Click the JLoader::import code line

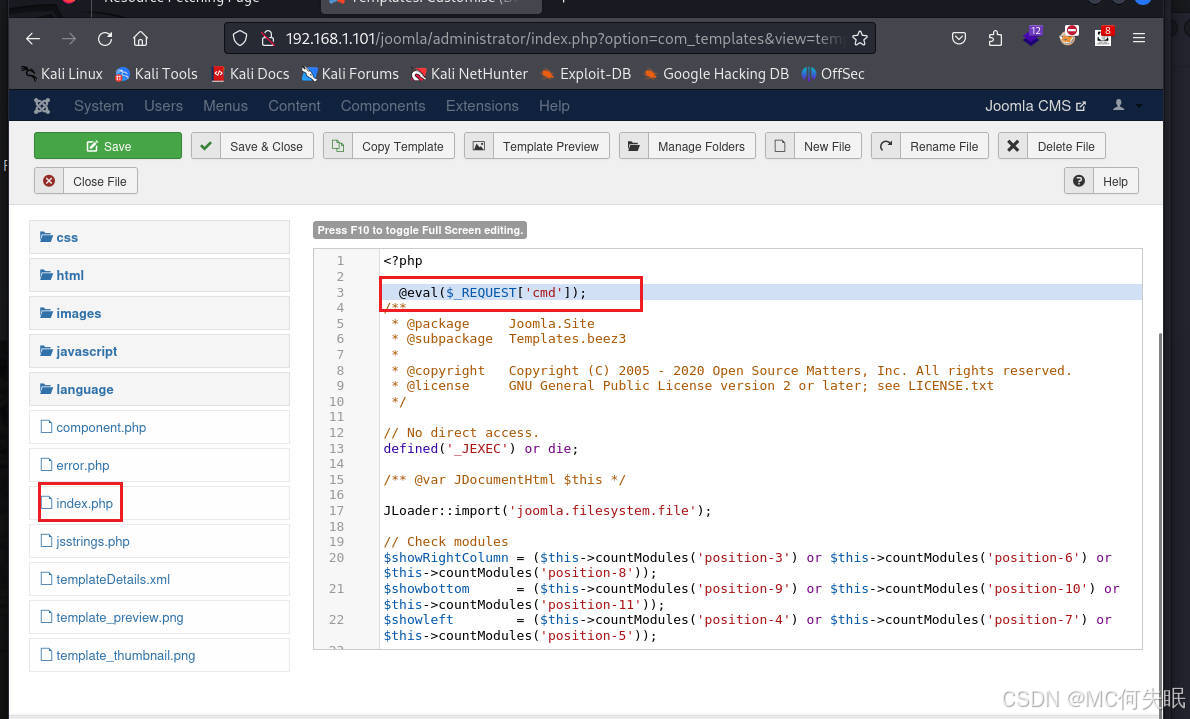(547, 511)
